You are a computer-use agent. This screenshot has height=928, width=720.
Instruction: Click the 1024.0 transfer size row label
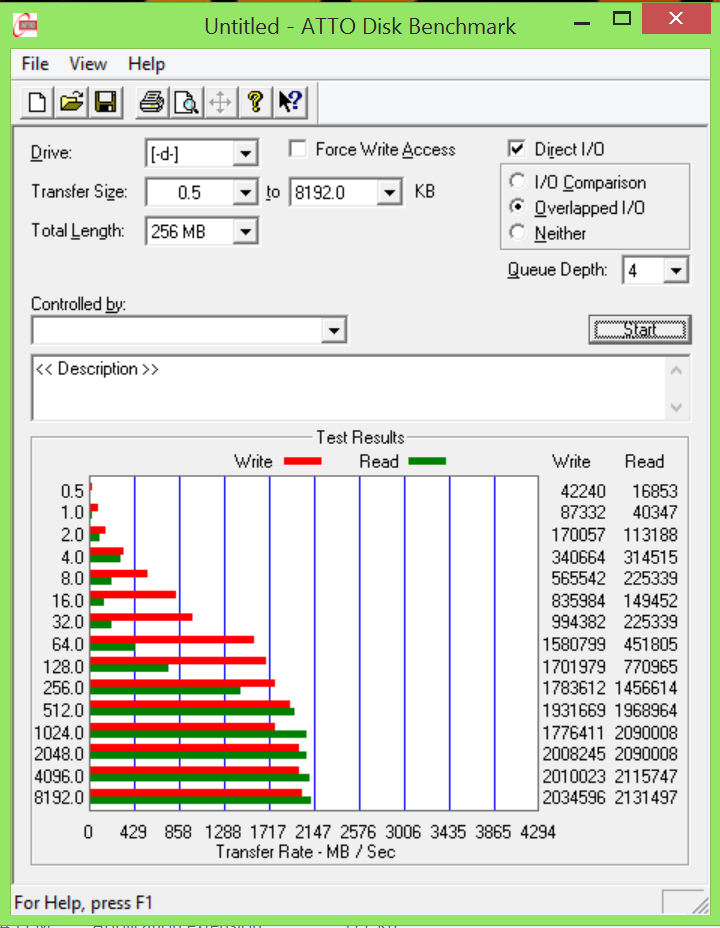tap(59, 733)
